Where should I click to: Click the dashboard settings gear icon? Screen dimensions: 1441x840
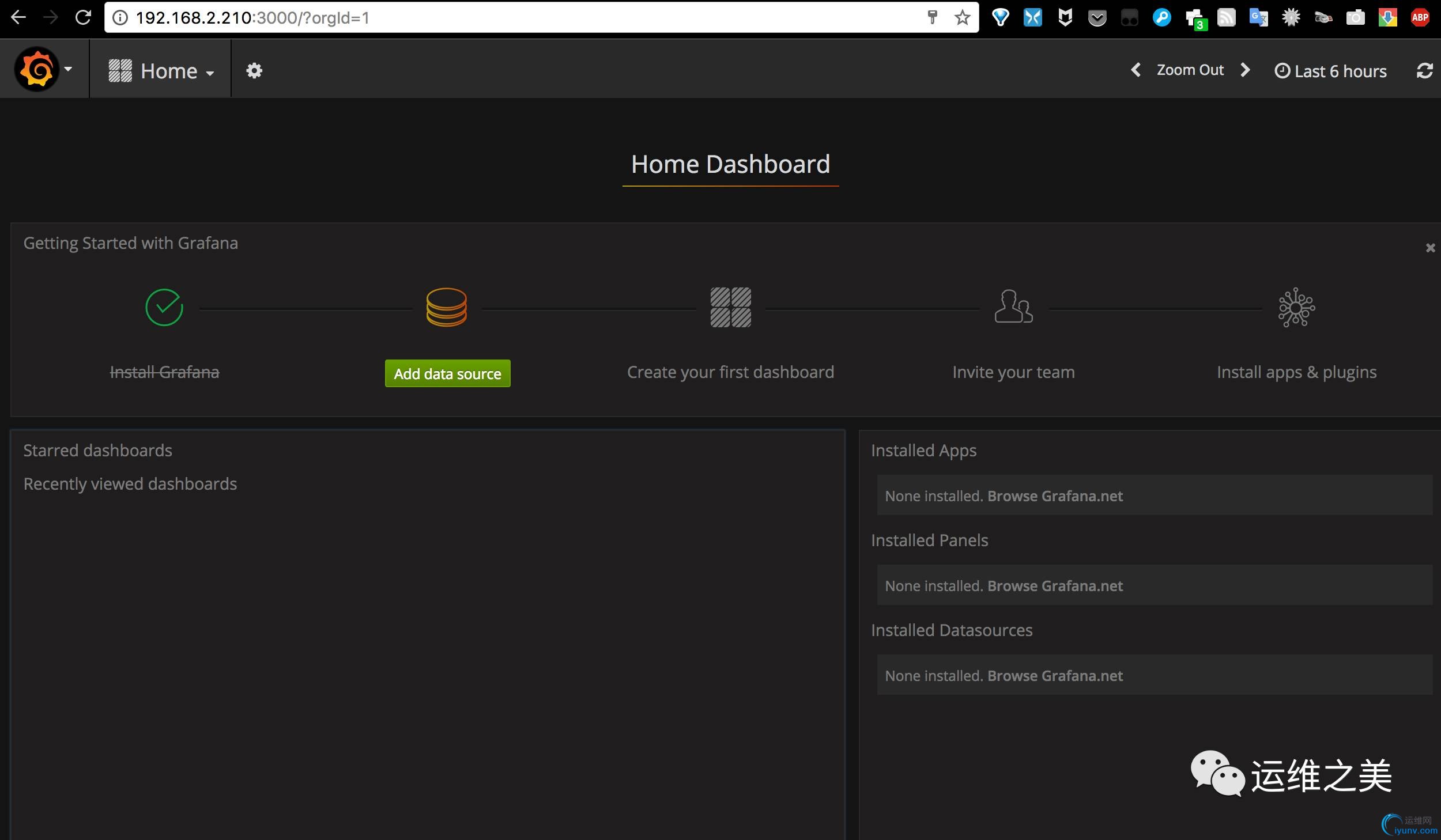(254, 70)
